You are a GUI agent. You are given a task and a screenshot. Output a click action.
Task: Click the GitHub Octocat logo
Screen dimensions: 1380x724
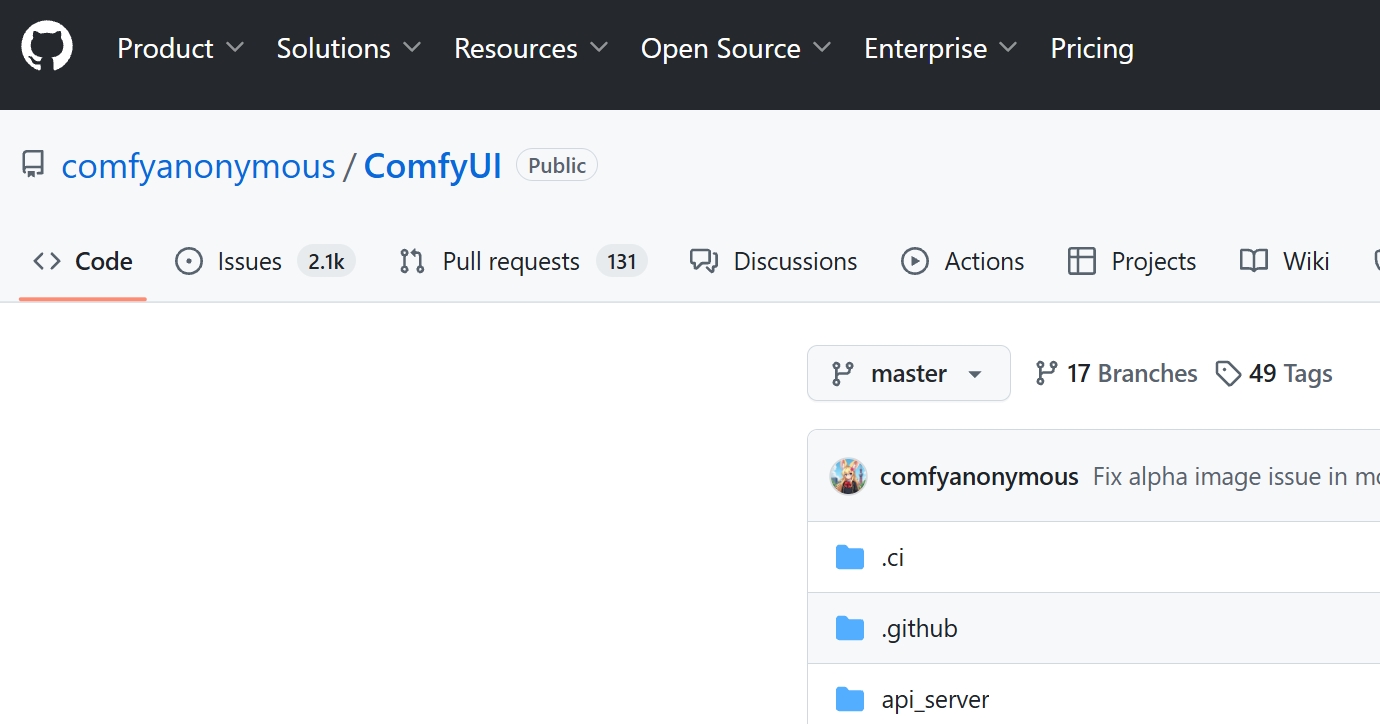coord(47,48)
